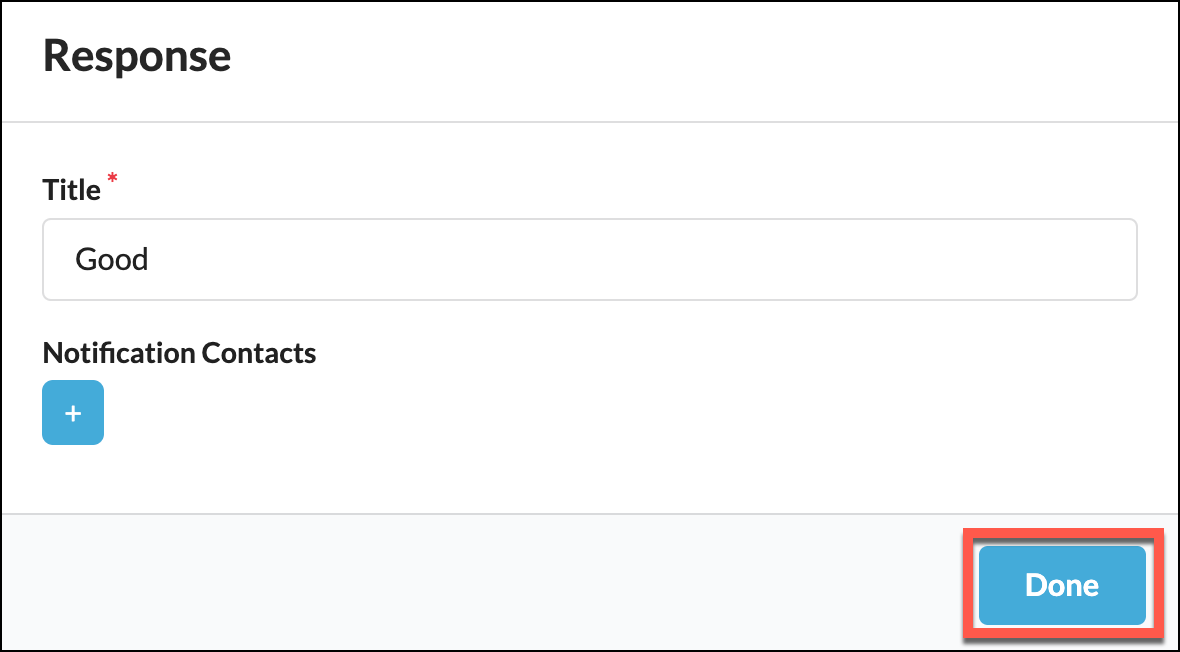
Task: Focus the field containing "Good"
Action: (589, 260)
